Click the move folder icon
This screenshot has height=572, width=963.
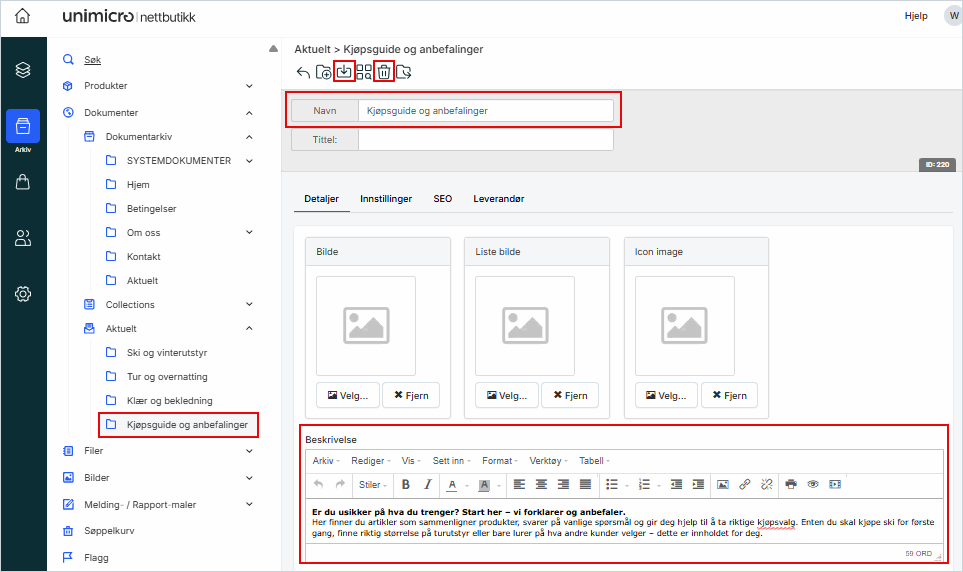(x=404, y=72)
